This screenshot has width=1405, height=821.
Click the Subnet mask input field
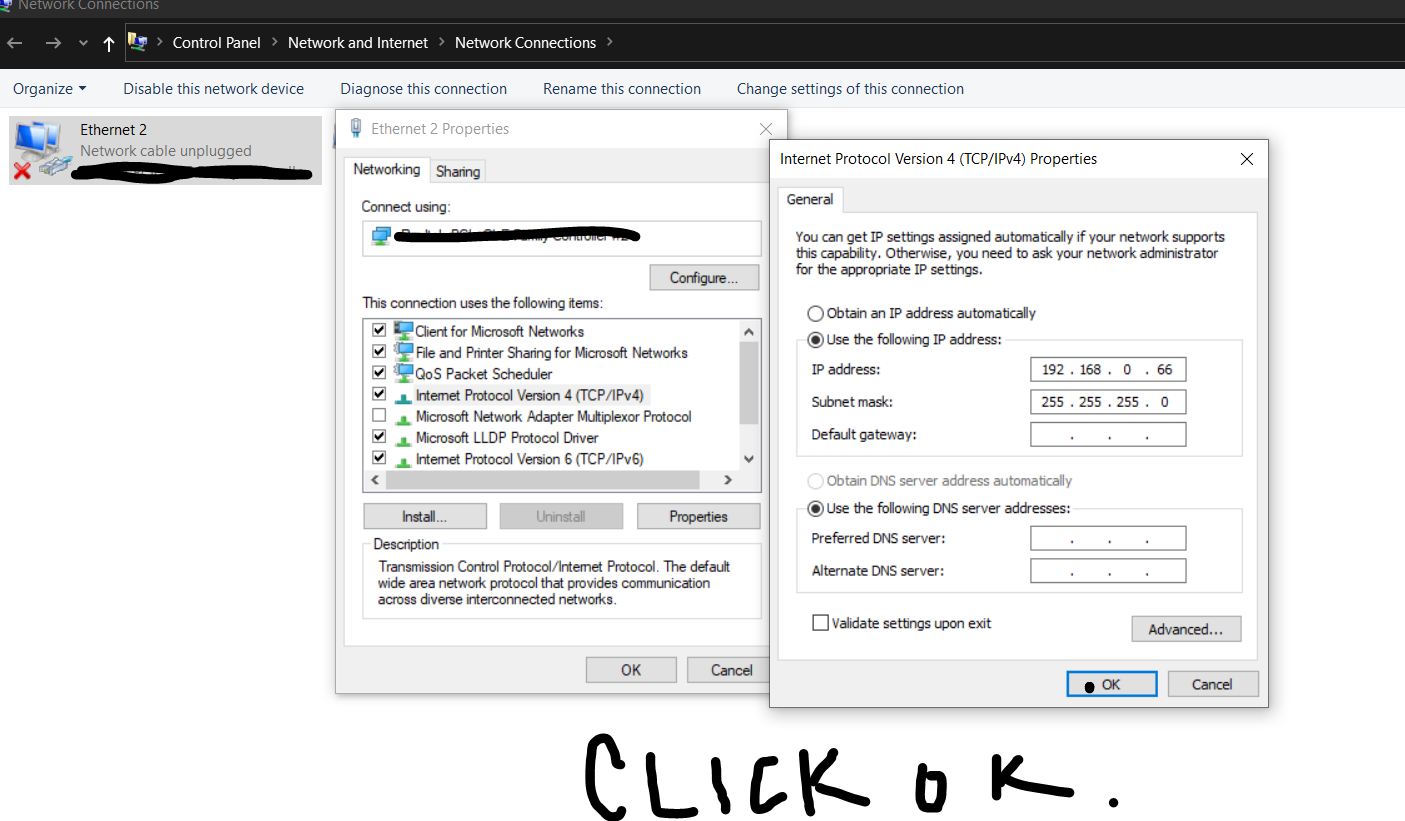pyautogui.click(x=1108, y=402)
